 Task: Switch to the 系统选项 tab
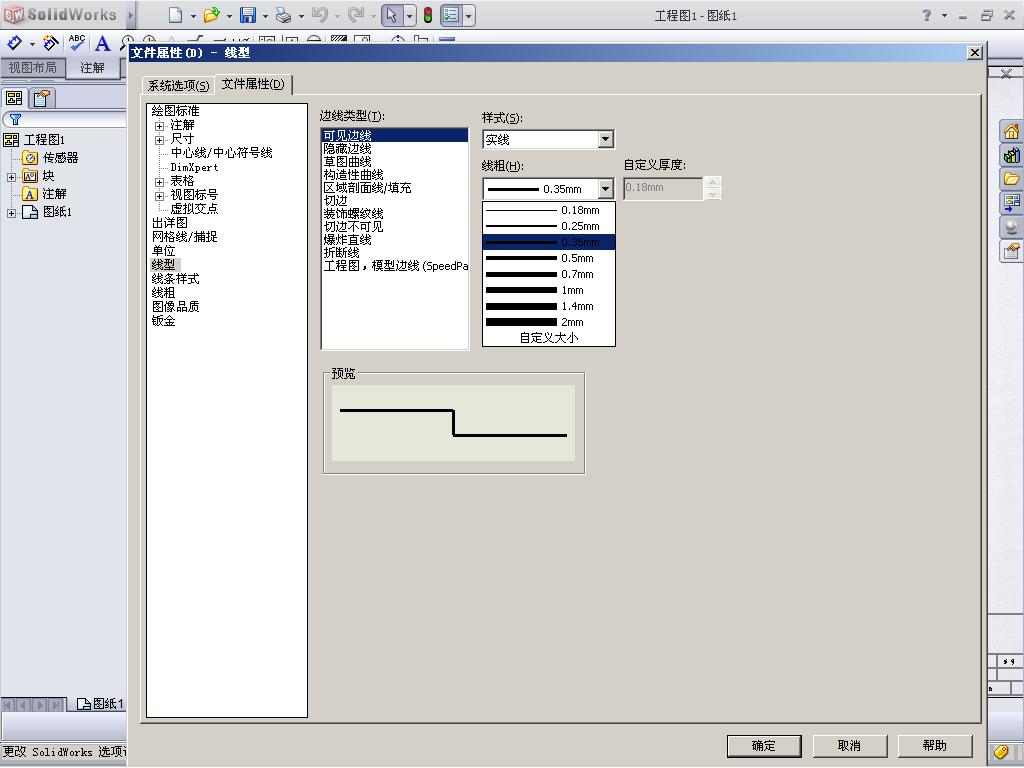click(178, 86)
